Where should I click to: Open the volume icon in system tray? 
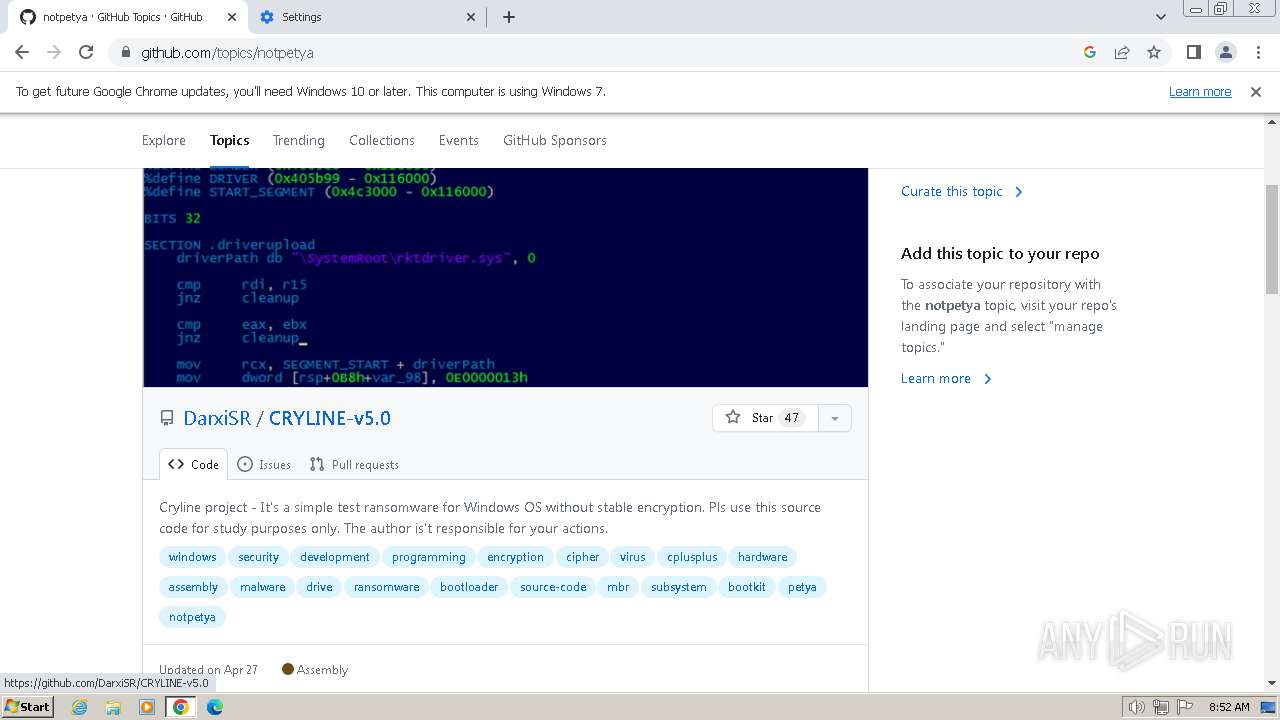click(x=1137, y=707)
